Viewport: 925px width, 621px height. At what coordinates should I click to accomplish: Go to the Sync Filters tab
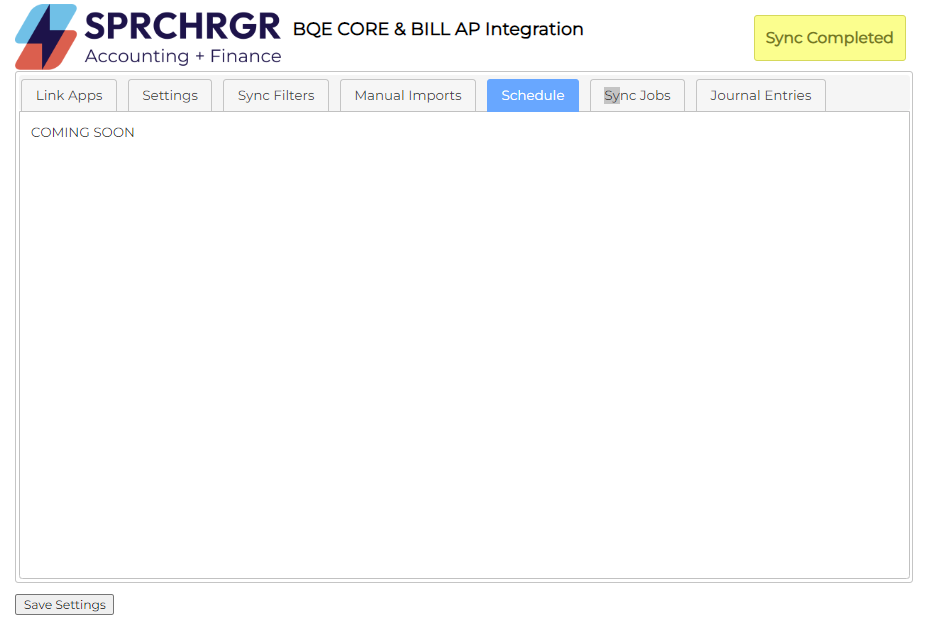(276, 96)
